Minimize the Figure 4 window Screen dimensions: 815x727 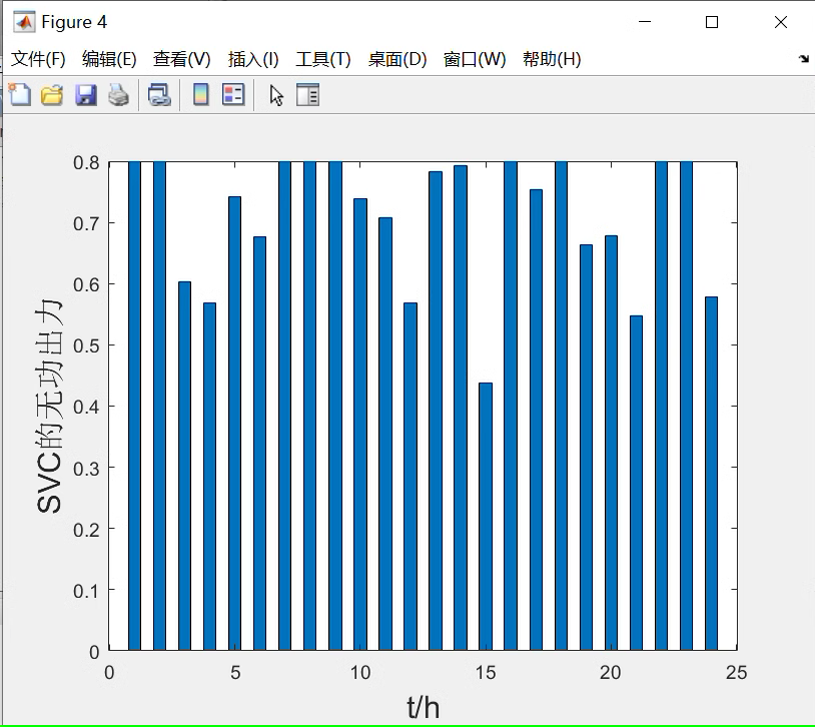[x=645, y=22]
